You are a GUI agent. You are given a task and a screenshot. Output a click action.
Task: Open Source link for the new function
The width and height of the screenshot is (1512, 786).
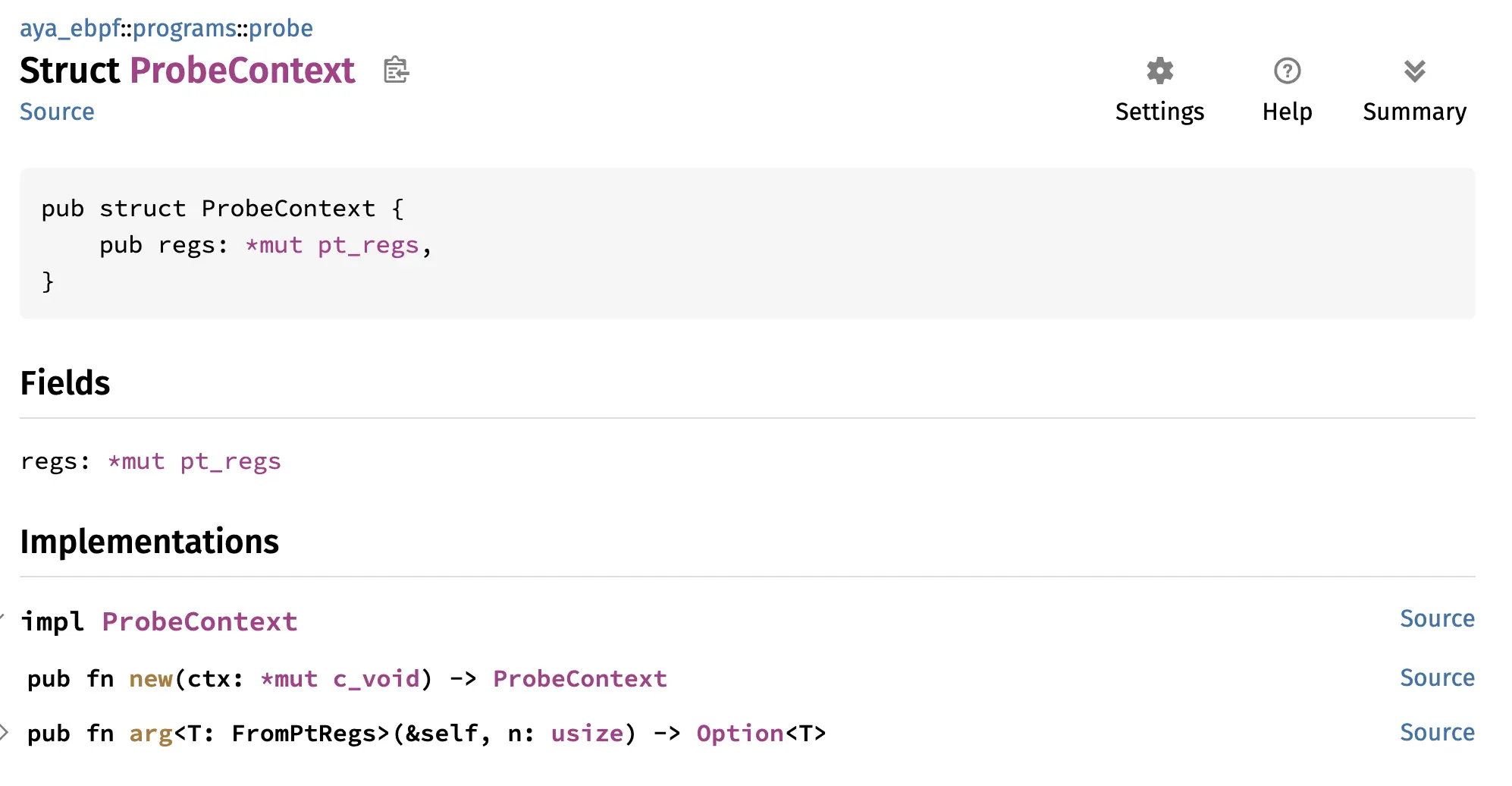click(1437, 678)
